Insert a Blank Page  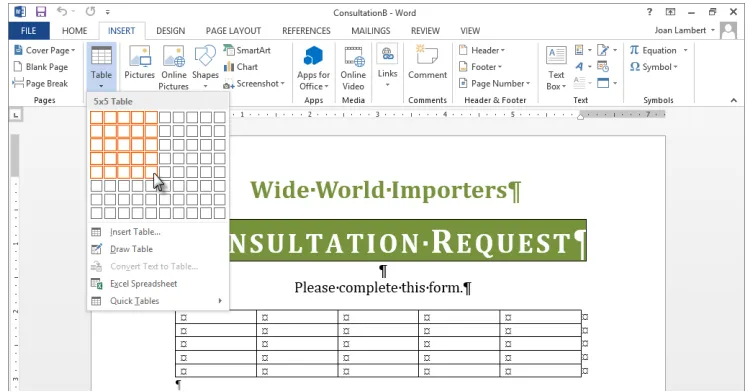pos(41,67)
